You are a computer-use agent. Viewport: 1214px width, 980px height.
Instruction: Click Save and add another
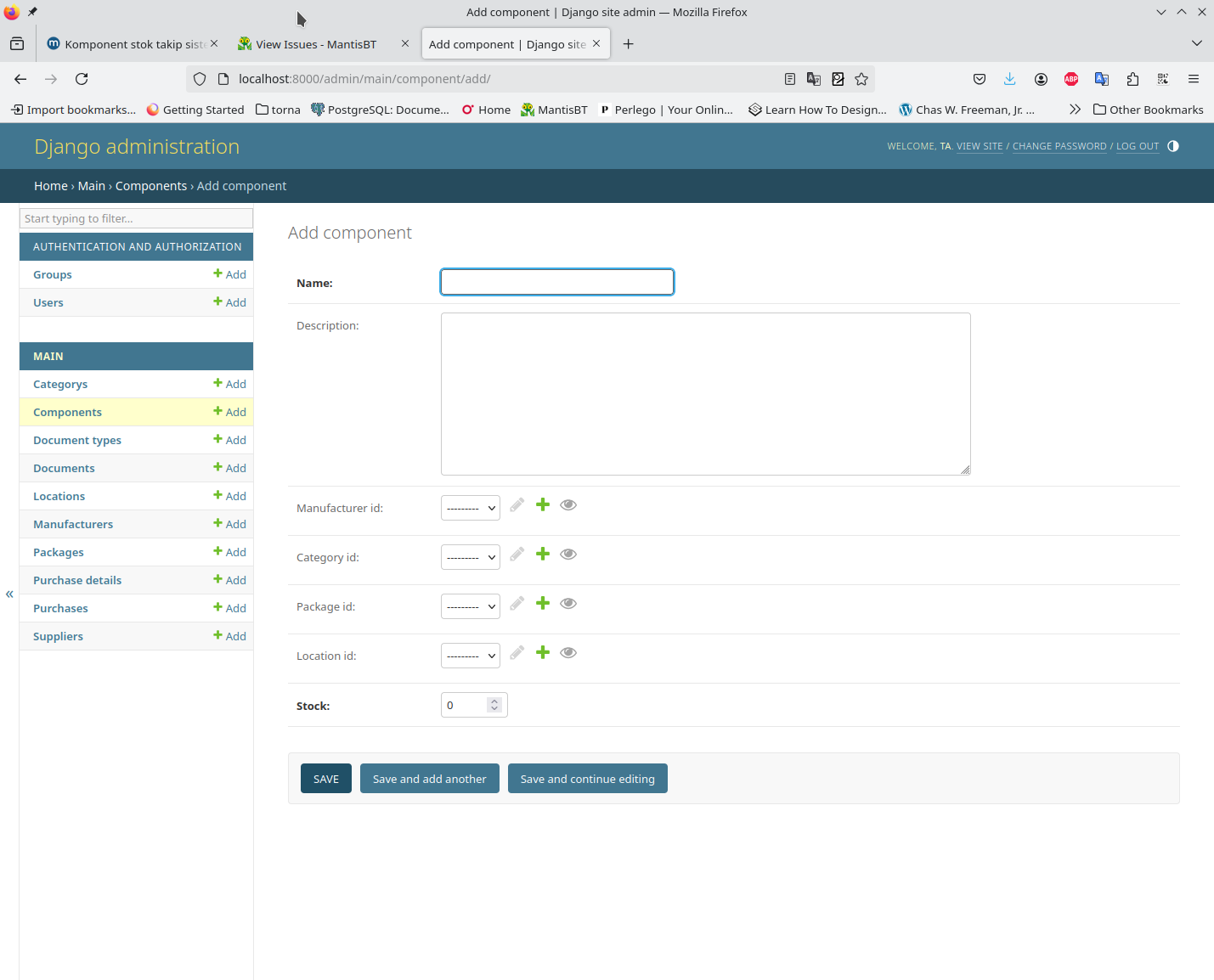point(430,779)
